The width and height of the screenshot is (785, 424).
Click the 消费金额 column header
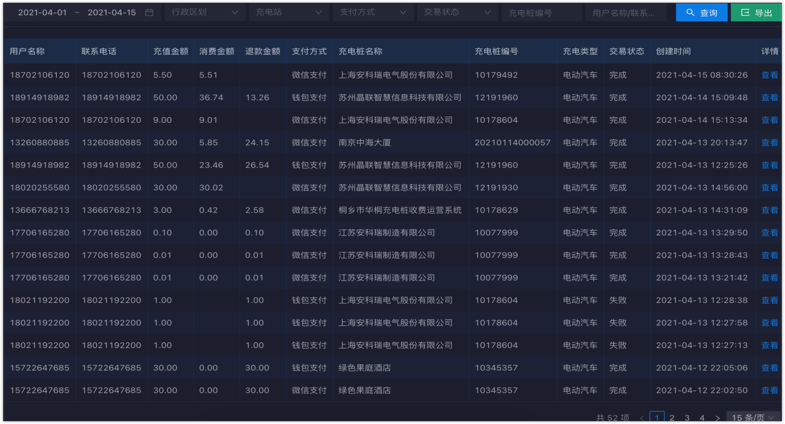click(217, 51)
